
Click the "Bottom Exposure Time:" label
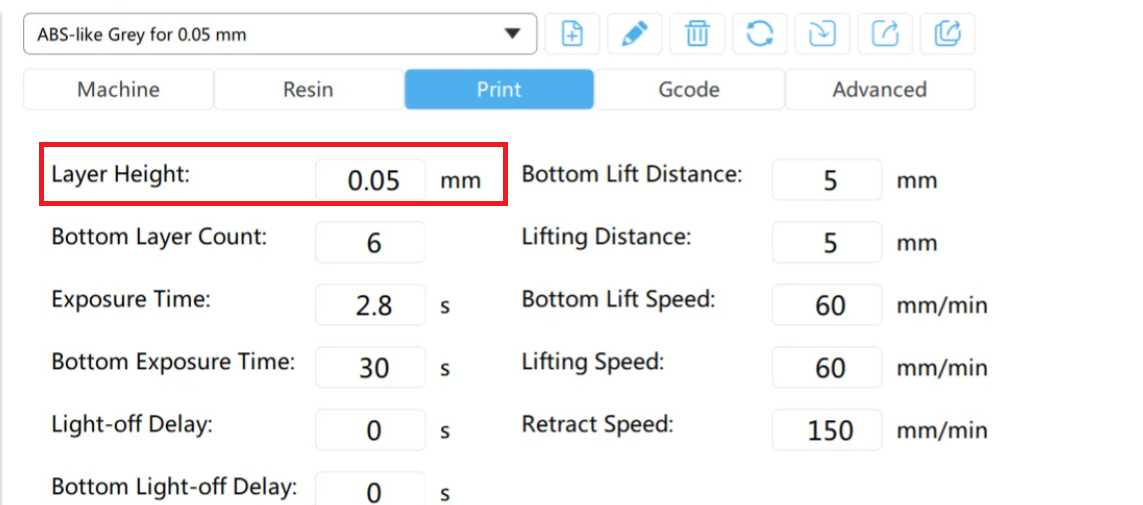pyautogui.click(x=173, y=363)
